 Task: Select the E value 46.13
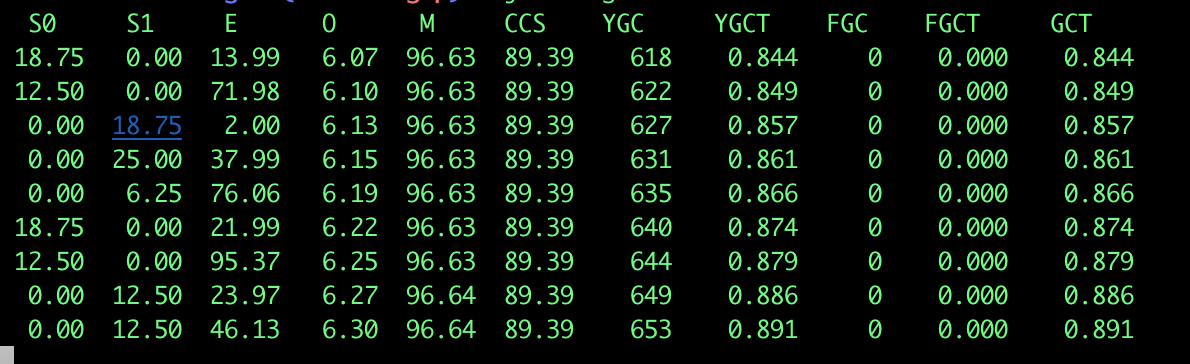coord(245,329)
